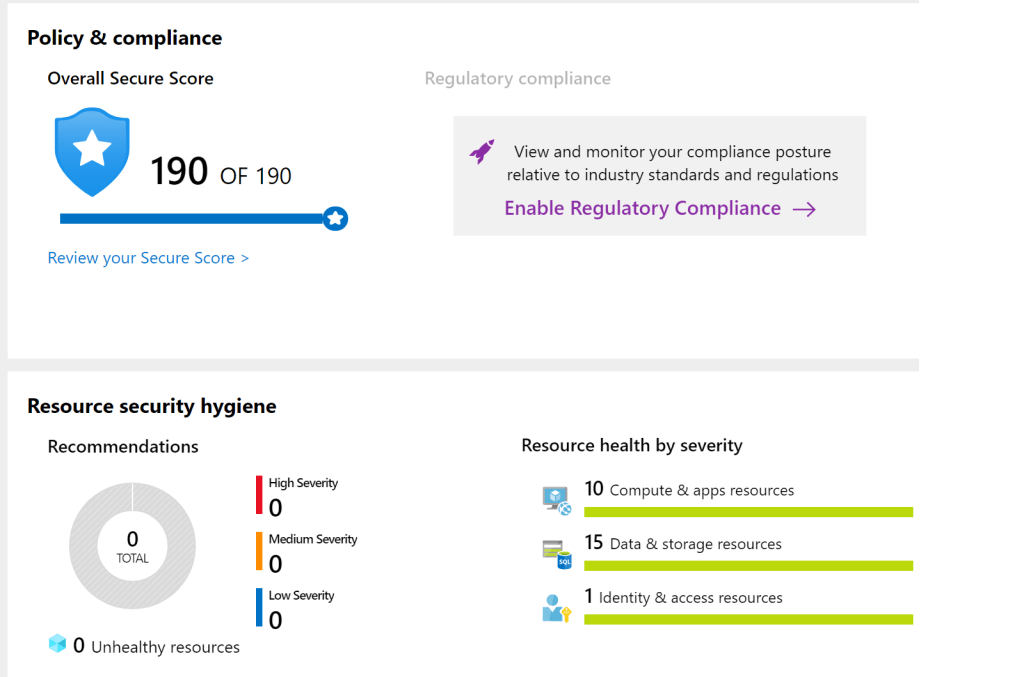
Task: Click the Compute & apps resources icon
Action: click(x=556, y=499)
